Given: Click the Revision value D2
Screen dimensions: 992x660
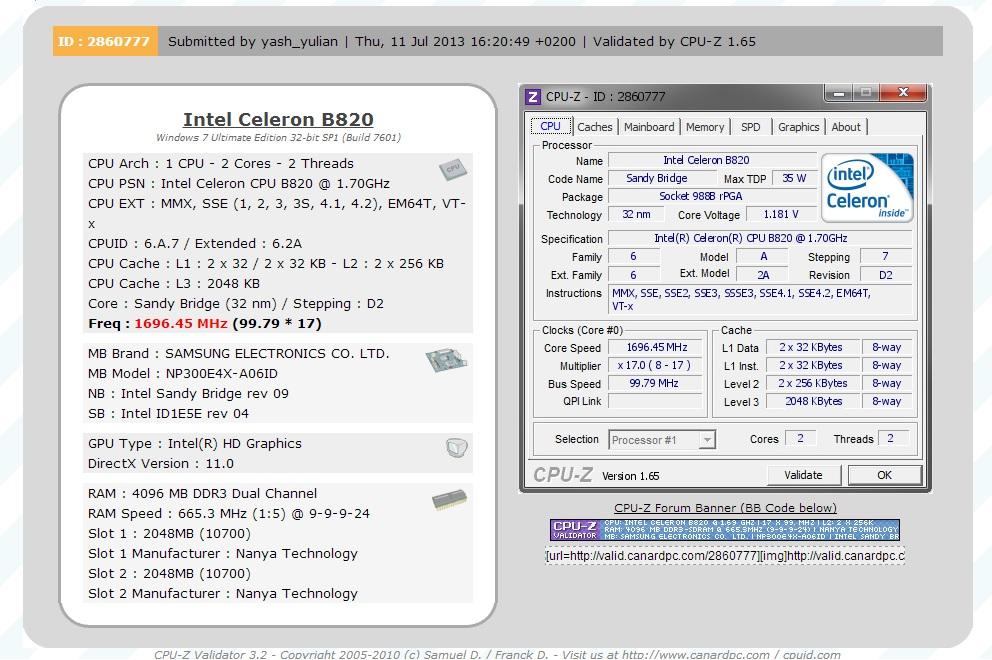Looking at the screenshot, I should [886, 275].
